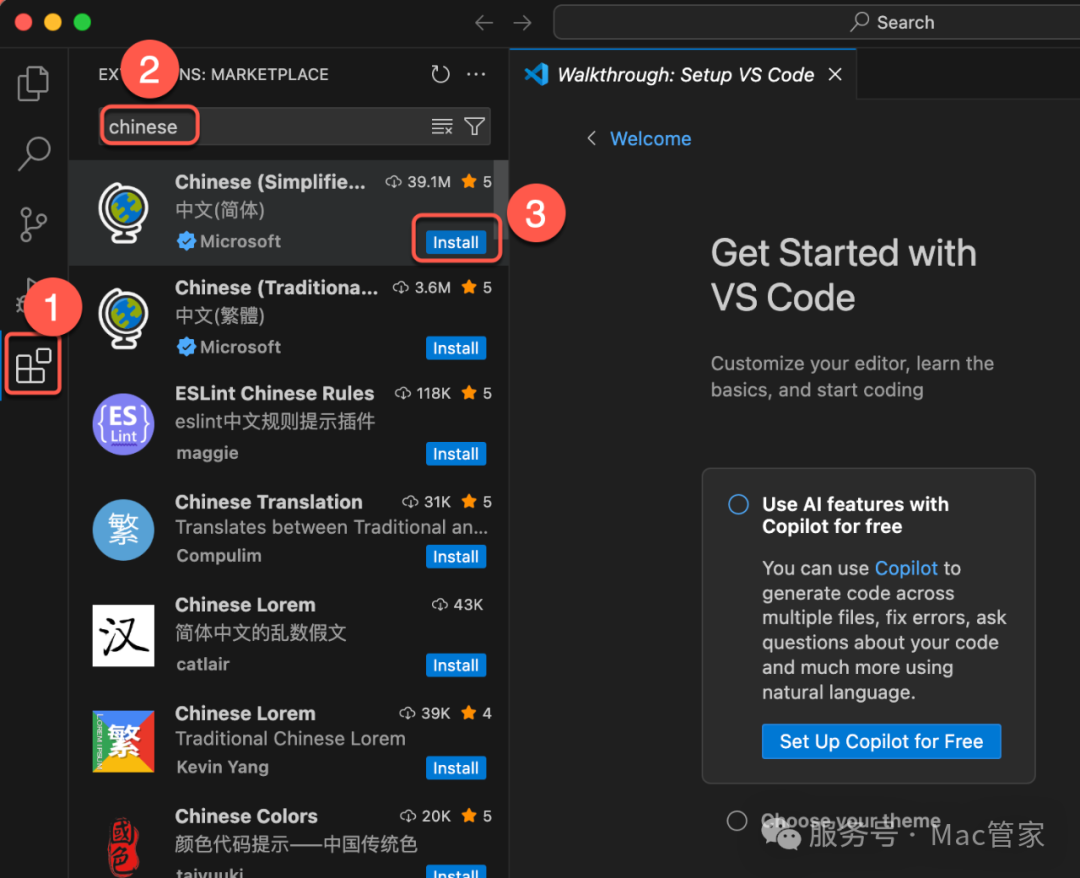Open the Extensions view icon
Viewport: 1080px width, 878px height.
coord(34,364)
